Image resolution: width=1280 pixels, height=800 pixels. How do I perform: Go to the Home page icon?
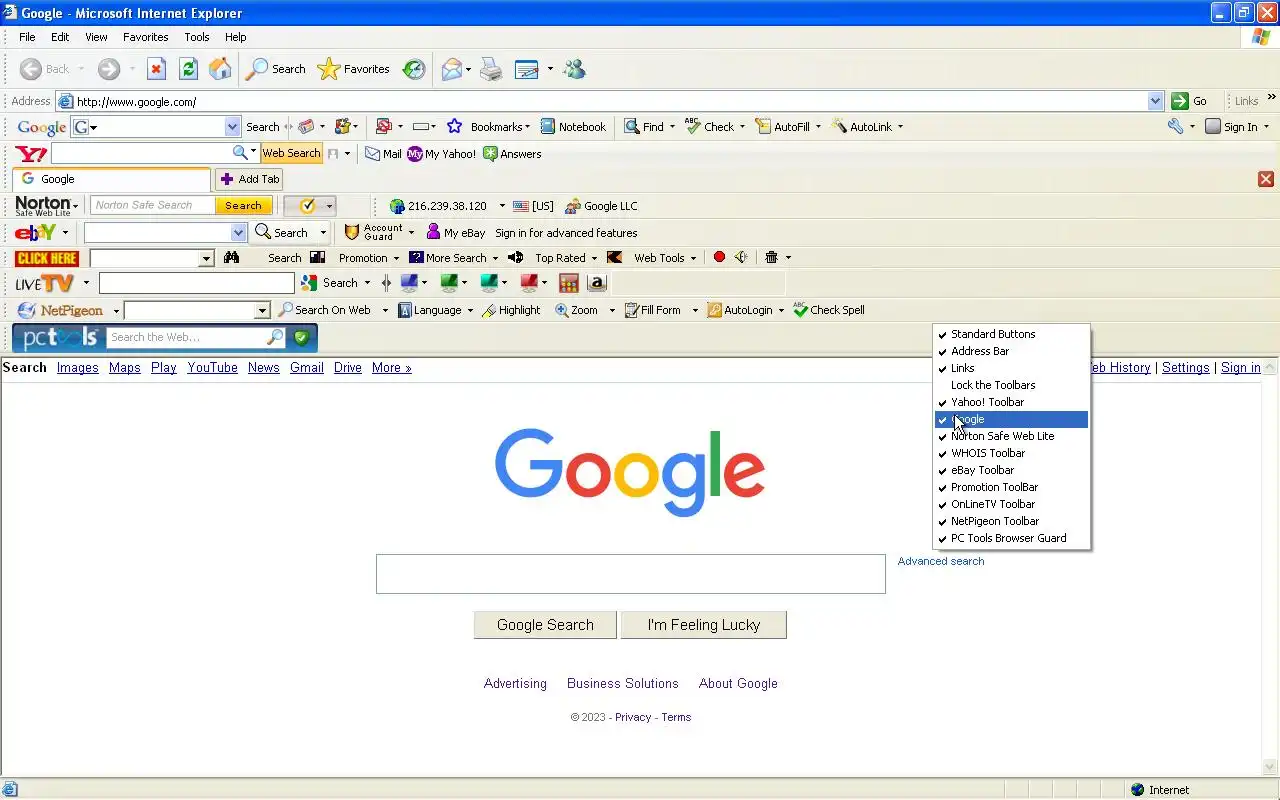[x=220, y=69]
